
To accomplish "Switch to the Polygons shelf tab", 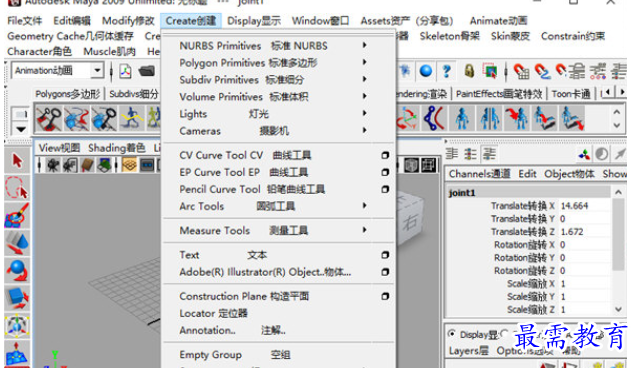I will 67,94.
